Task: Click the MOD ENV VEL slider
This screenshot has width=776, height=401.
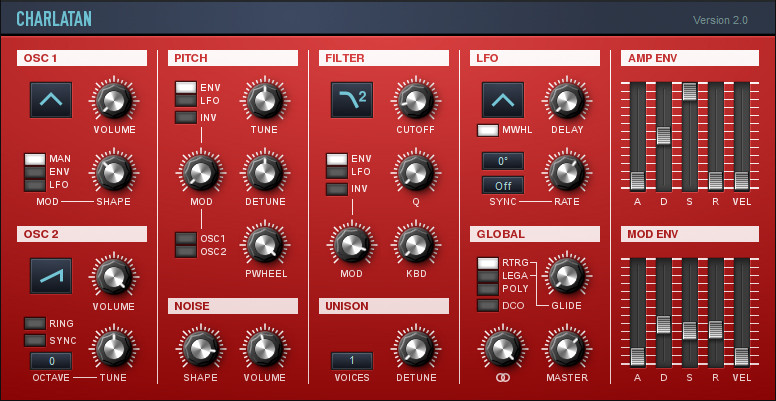Action: point(741,312)
